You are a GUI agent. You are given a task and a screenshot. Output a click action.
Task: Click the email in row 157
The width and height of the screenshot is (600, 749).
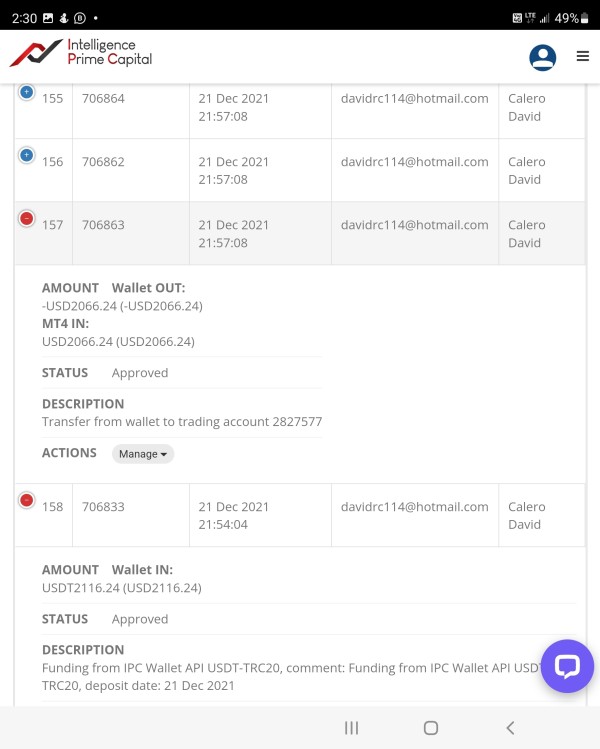tap(414, 225)
